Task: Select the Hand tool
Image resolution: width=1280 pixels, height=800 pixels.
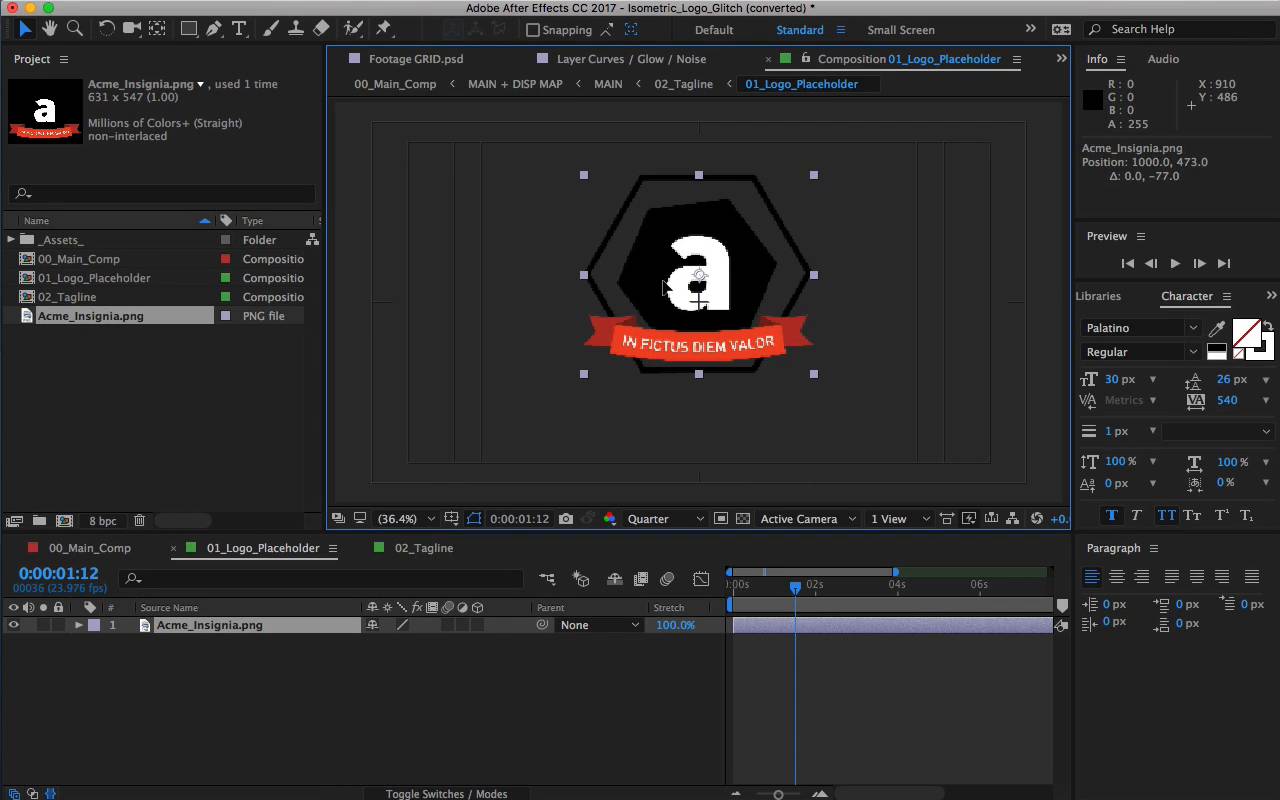Action: click(x=49, y=29)
